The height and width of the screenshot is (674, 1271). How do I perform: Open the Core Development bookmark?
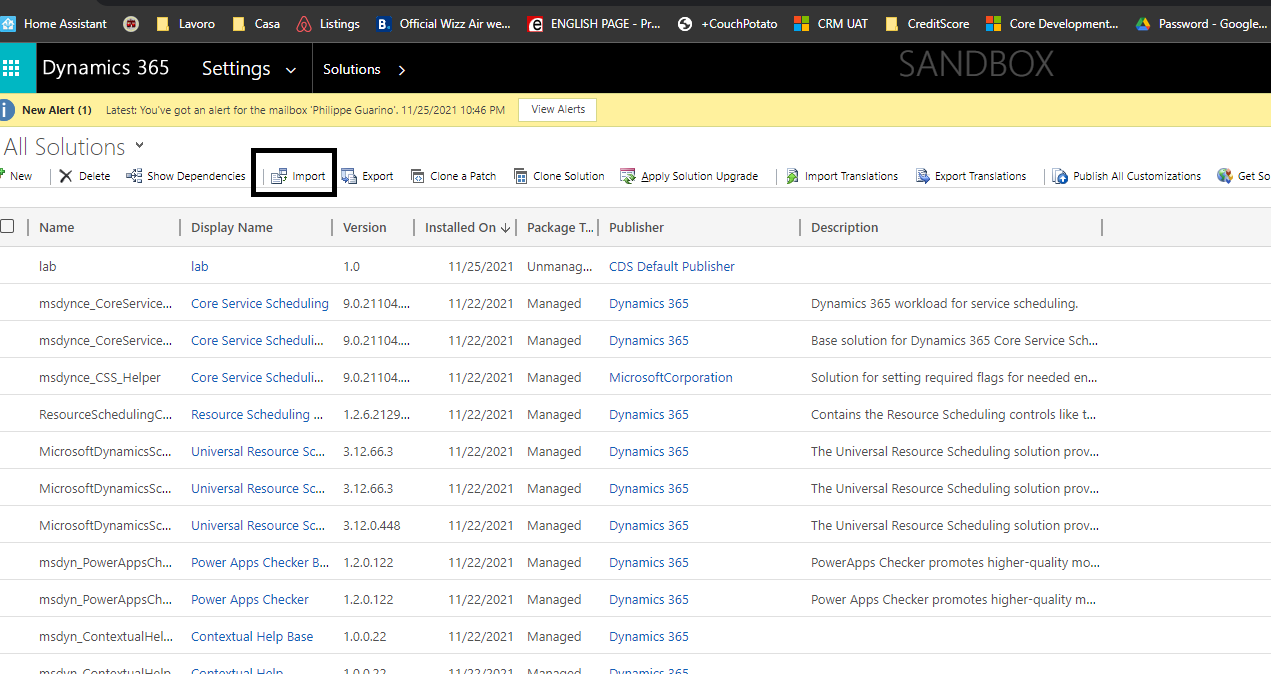(1052, 23)
